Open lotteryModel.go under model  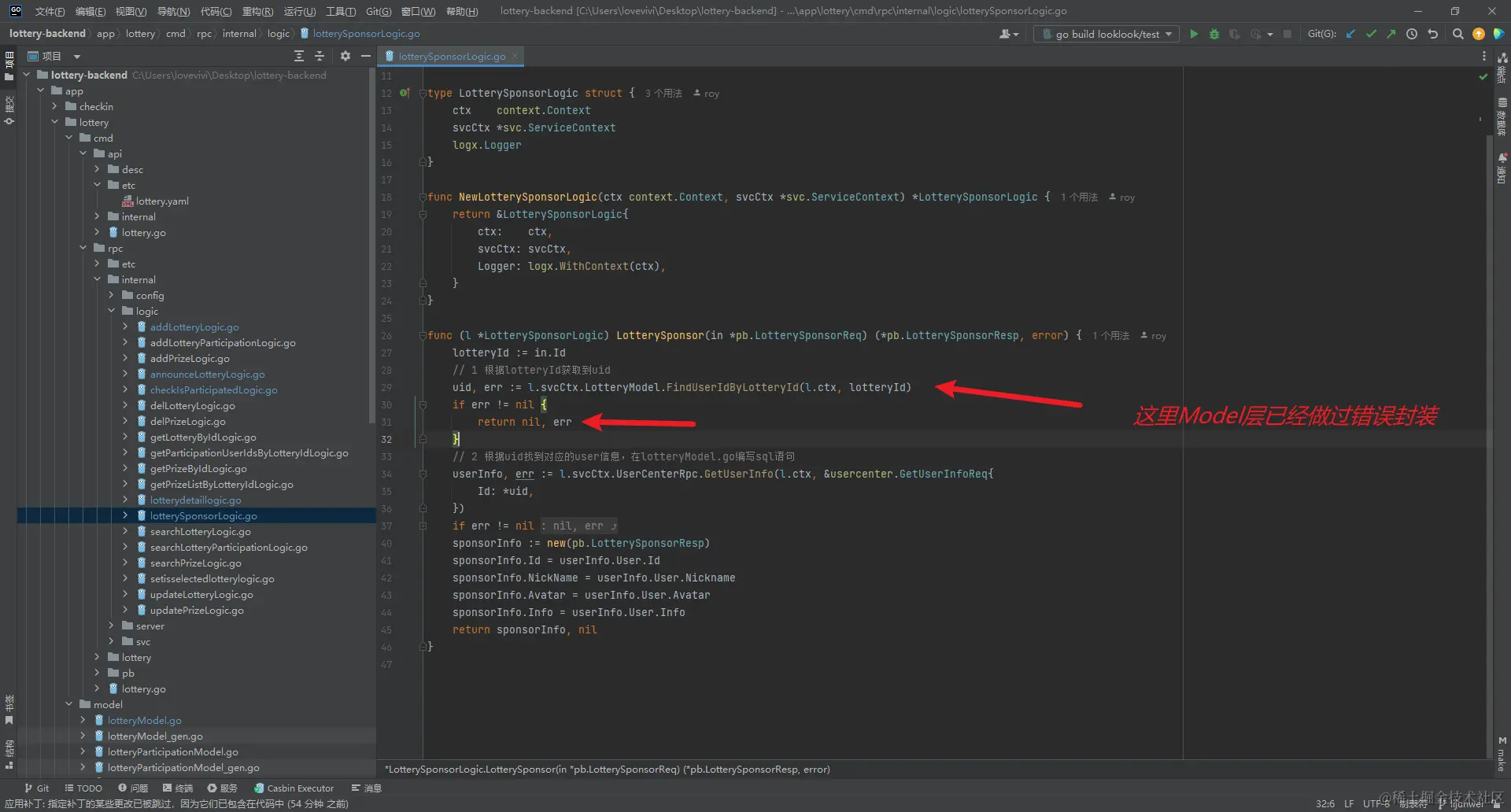pyautogui.click(x=145, y=721)
